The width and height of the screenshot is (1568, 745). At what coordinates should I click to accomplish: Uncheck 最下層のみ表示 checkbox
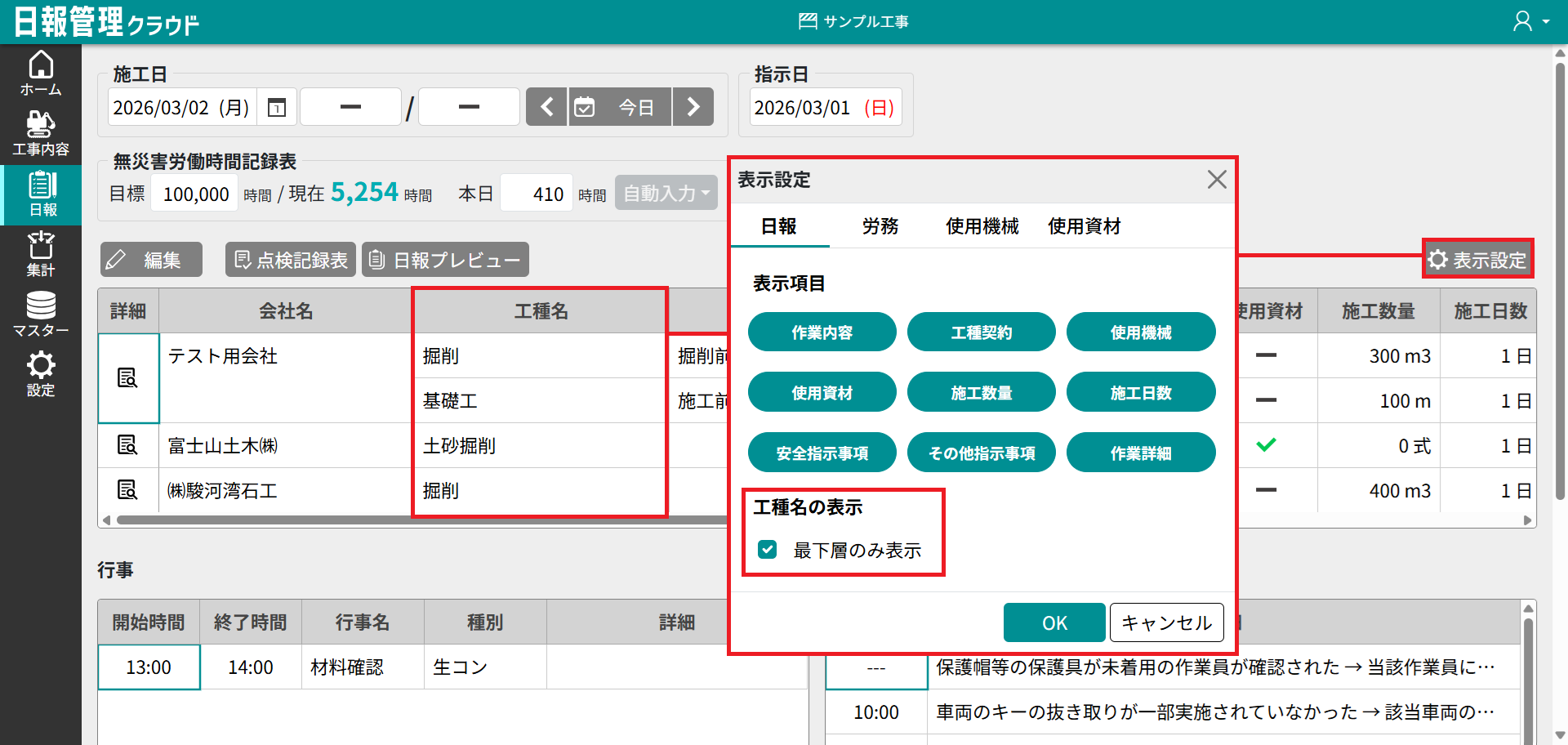click(x=767, y=550)
